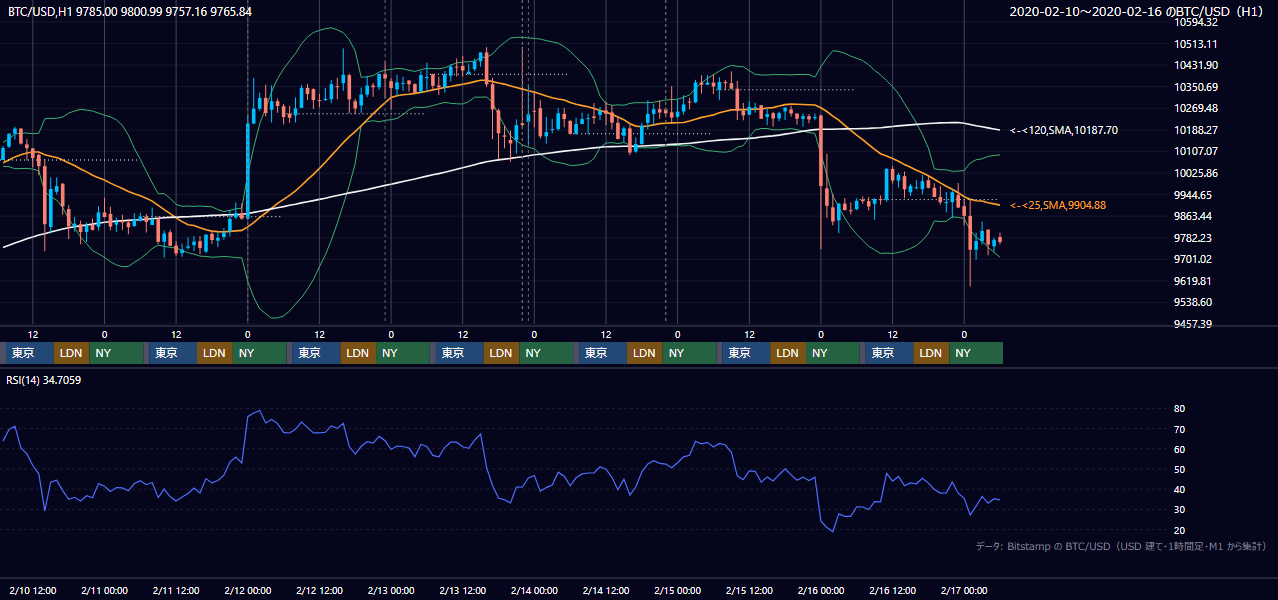This screenshot has height=600, width=1278.
Task: Click the 2/12 12:00 time axis label
Action: [x=319, y=590]
